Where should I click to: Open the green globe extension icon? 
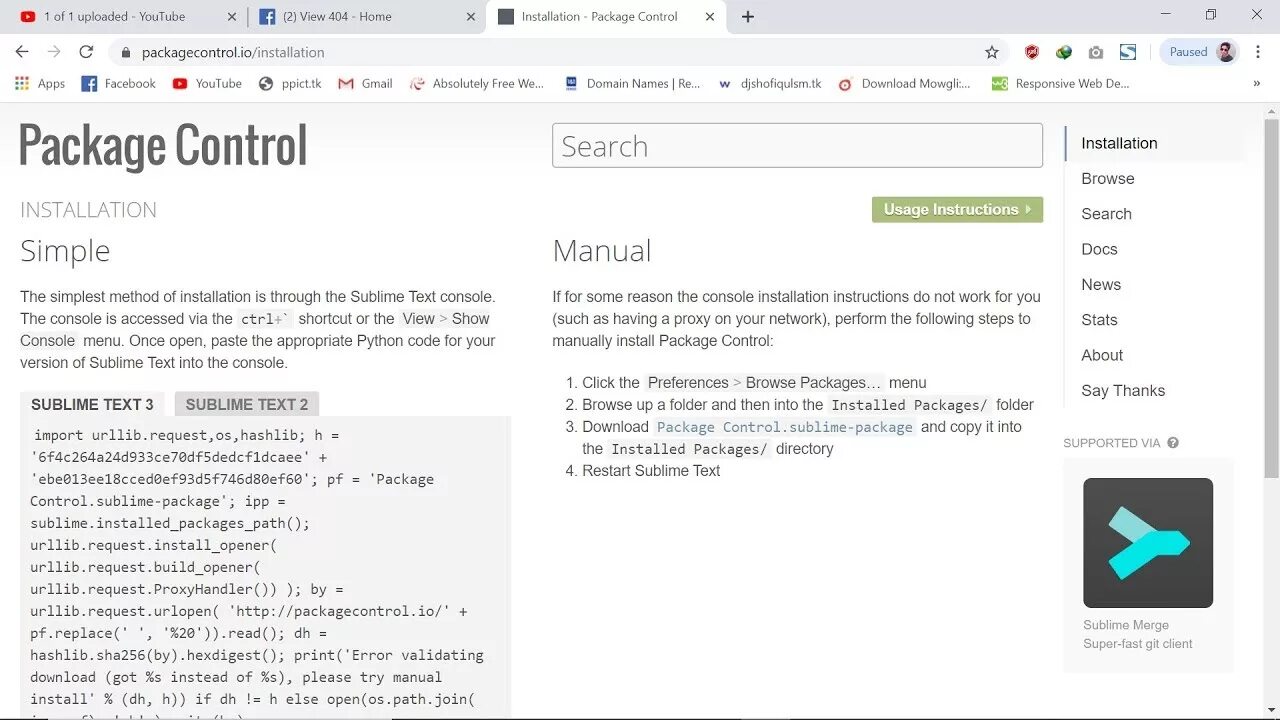(1064, 52)
